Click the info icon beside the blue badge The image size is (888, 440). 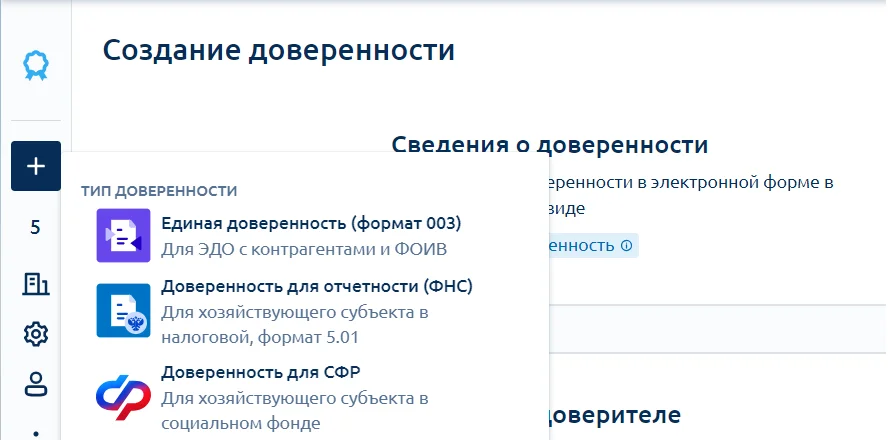point(626,246)
